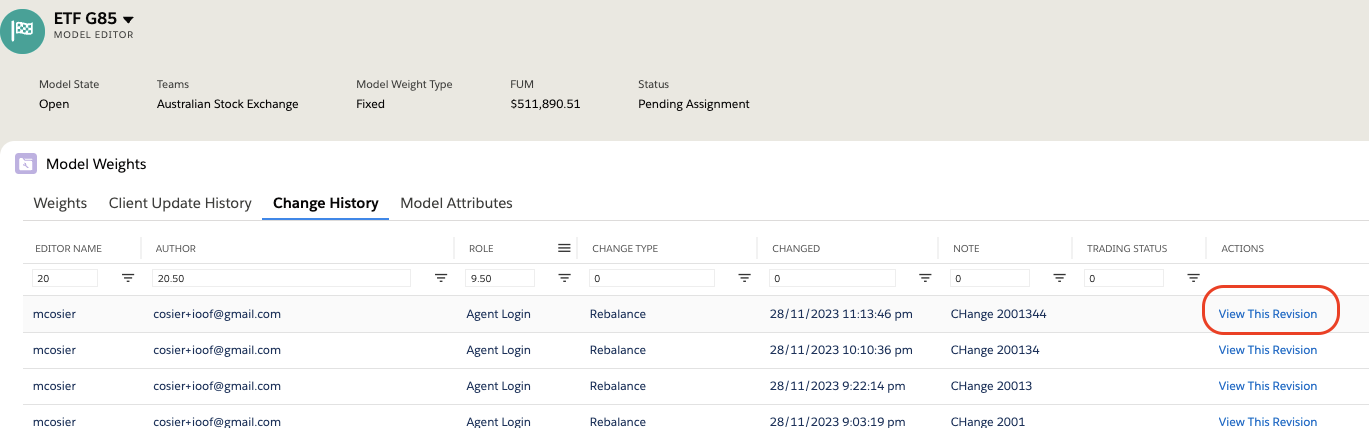Click the Author column filter icon
Screen dimensions: 1369x428
pyautogui.click(x=441, y=278)
